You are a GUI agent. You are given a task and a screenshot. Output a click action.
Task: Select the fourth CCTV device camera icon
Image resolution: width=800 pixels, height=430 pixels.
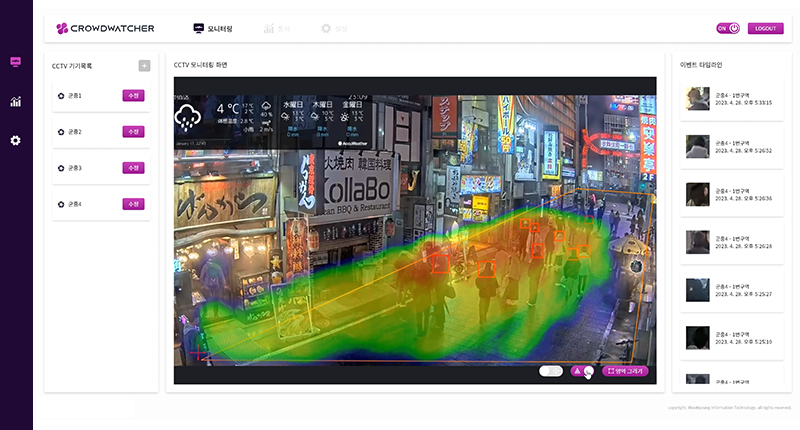[x=61, y=205]
